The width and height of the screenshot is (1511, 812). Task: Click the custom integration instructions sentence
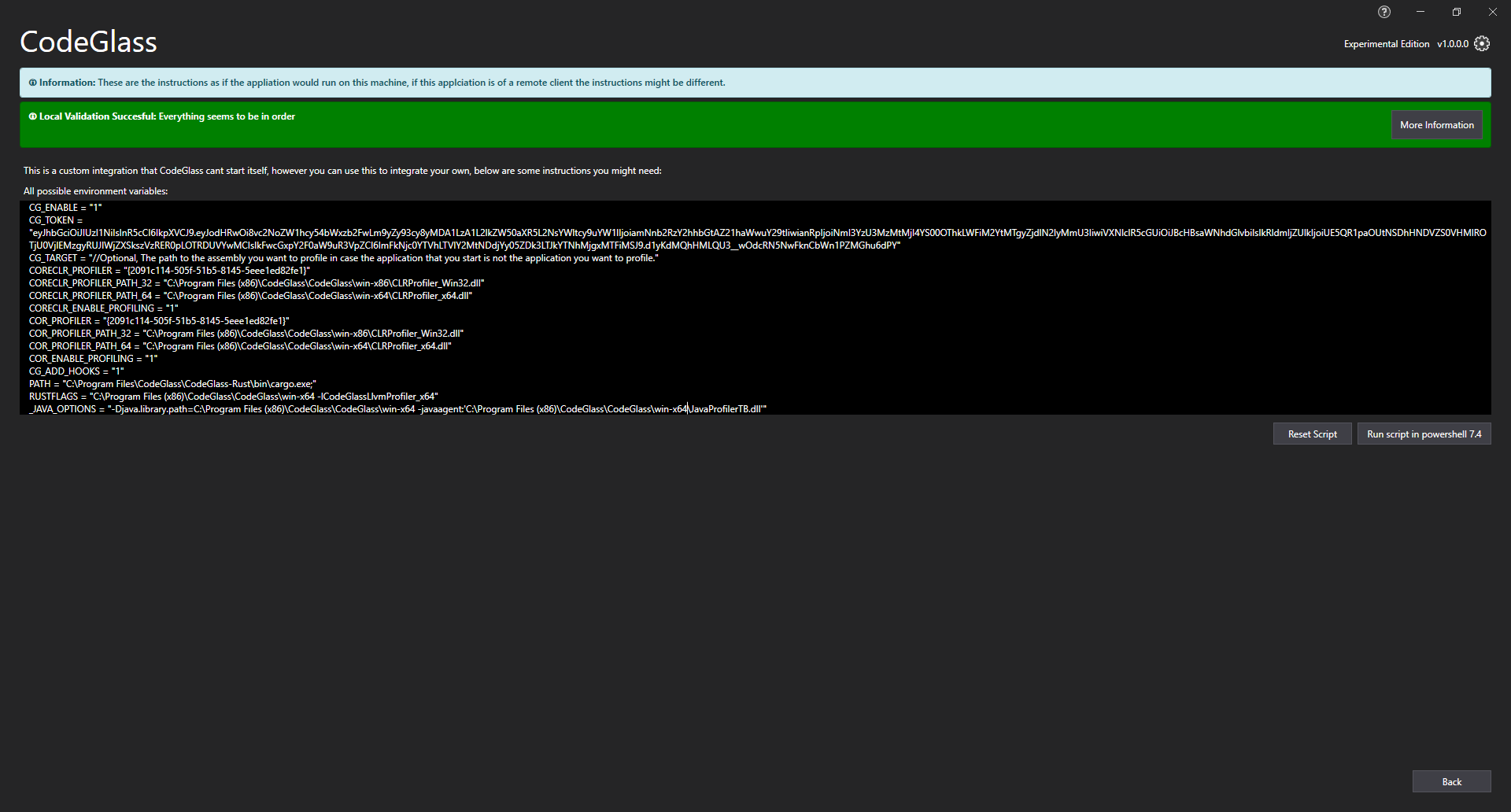(342, 171)
